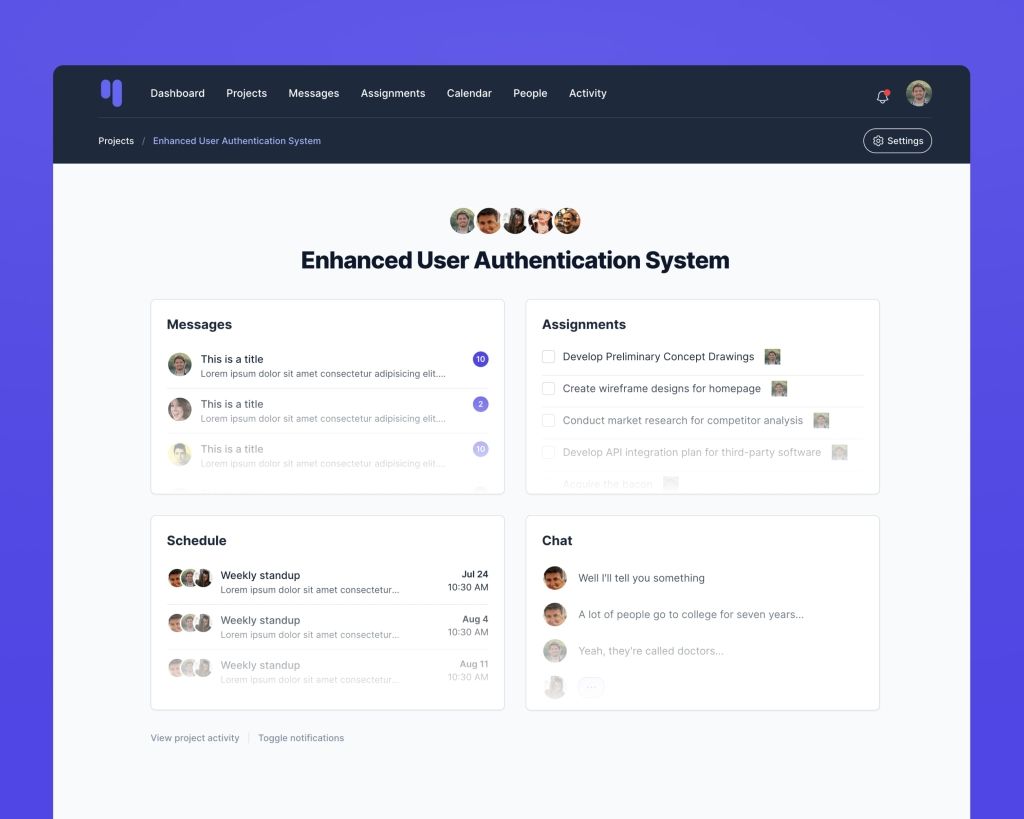Click Toggle notifications link

[301, 738]
